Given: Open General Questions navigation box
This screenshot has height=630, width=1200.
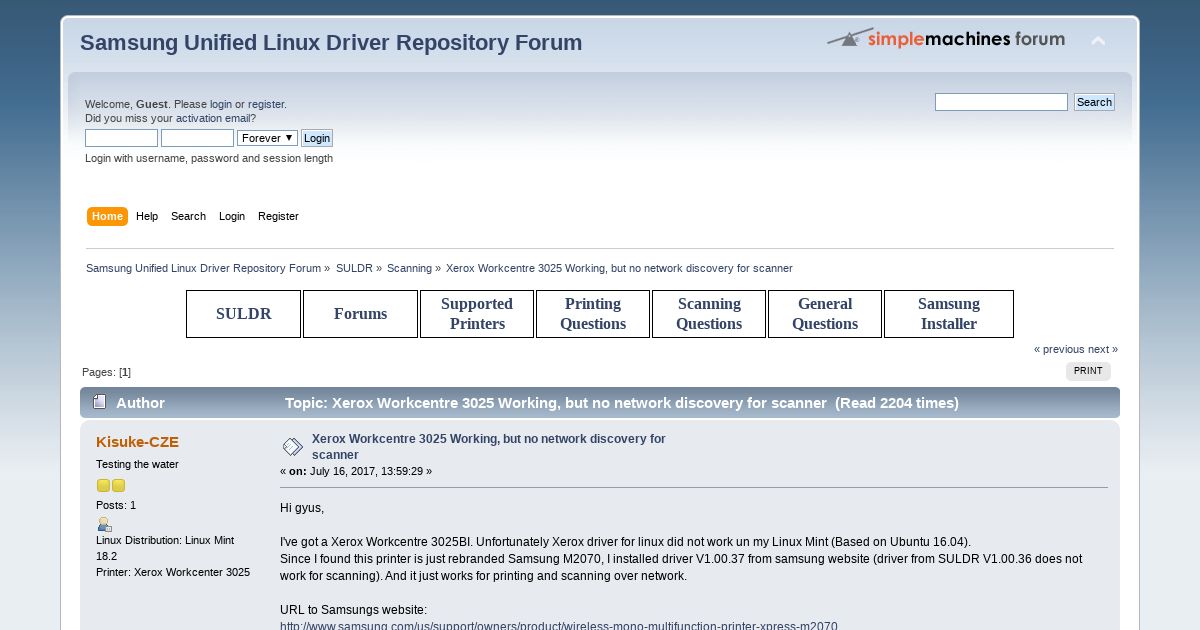Looking at the screenshot, I should coord(825,314).
